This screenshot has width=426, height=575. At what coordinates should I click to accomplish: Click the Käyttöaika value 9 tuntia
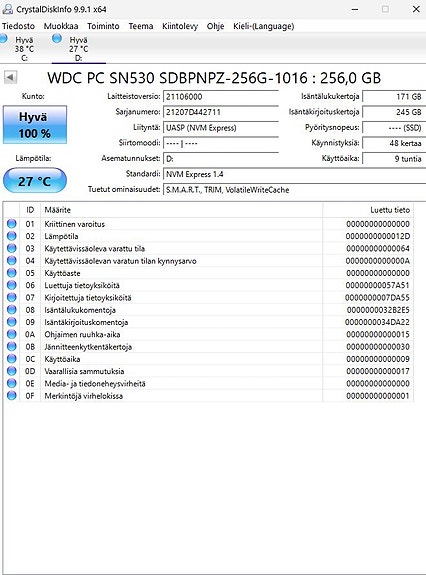394,159
